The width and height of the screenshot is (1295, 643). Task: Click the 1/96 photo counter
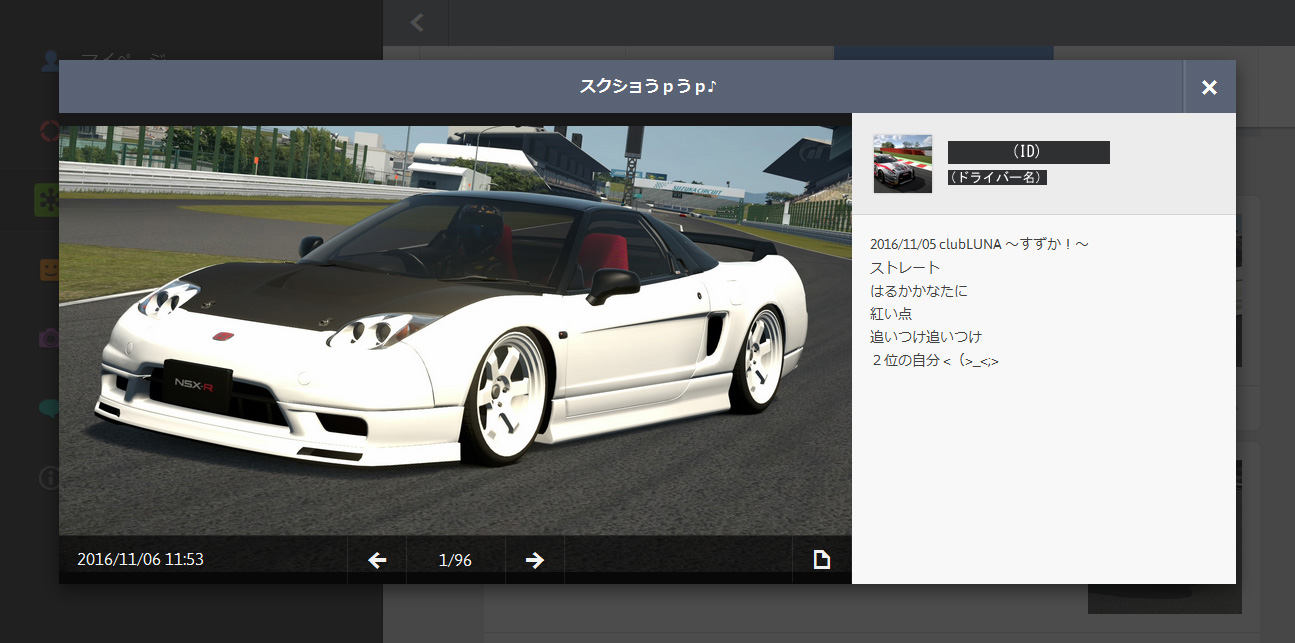pyautogui.click(x=455, y=560)
